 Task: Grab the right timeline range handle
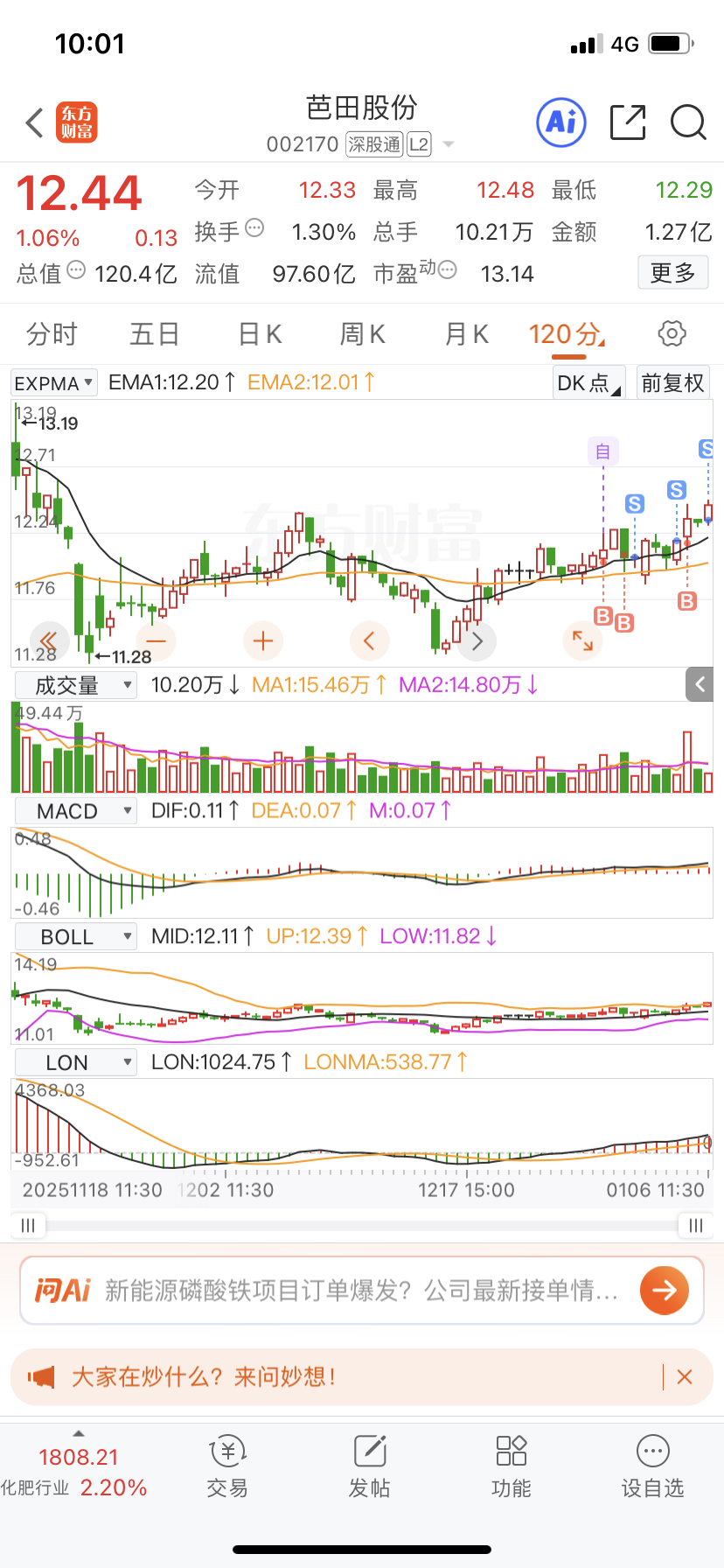pyautogui.click(x=695, y=1225)
